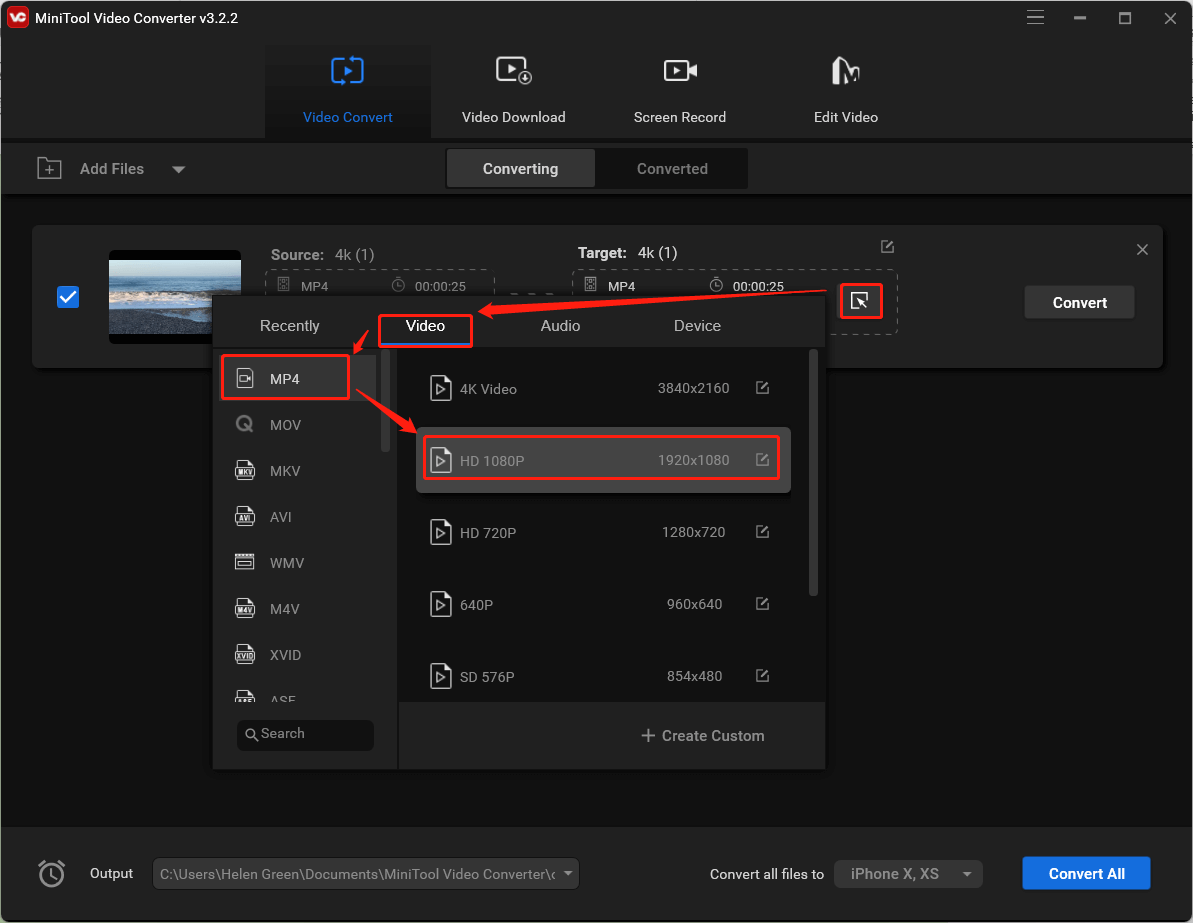Expand the Output path dropdown
The image size is (1193, 923).
pos(568,874)
